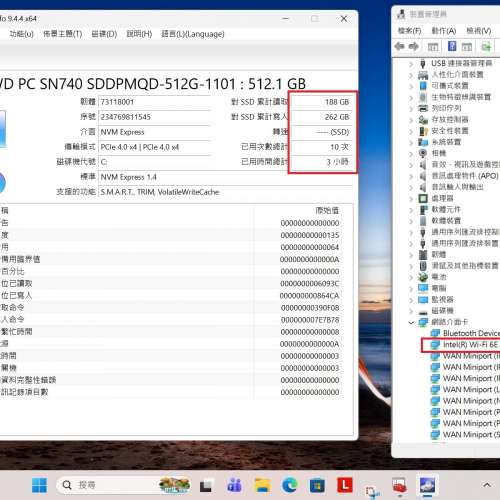Click the PCIe 4.0 x4 transfer mode field
This screenshot has height=500, width=500.
coord(155,147)
